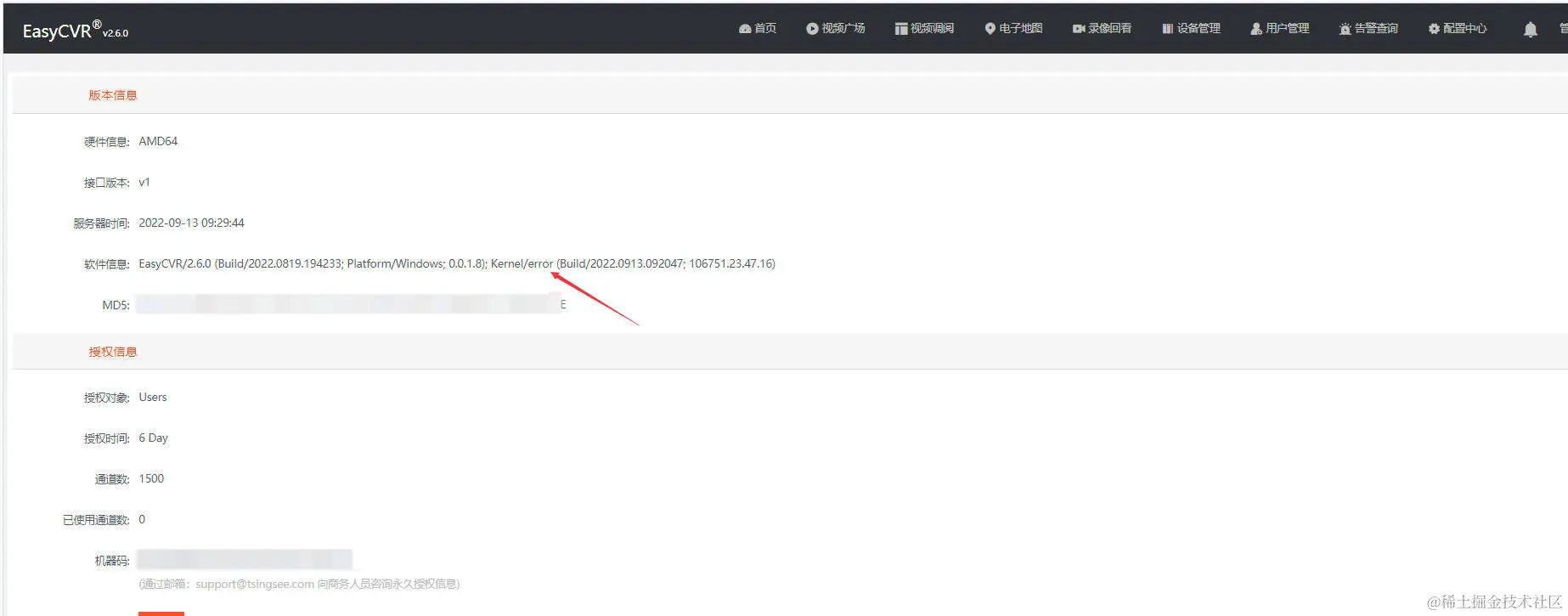Open 设备管理 device management
Image resolution: width=1568 pixels, height=616 pixels.
1191,29
